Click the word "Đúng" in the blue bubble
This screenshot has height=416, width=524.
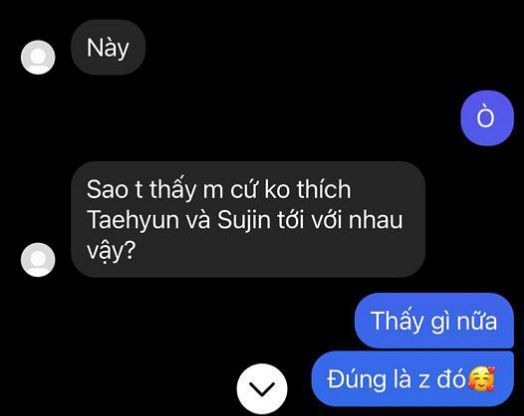pyautogui.click(x=356, y=380)
